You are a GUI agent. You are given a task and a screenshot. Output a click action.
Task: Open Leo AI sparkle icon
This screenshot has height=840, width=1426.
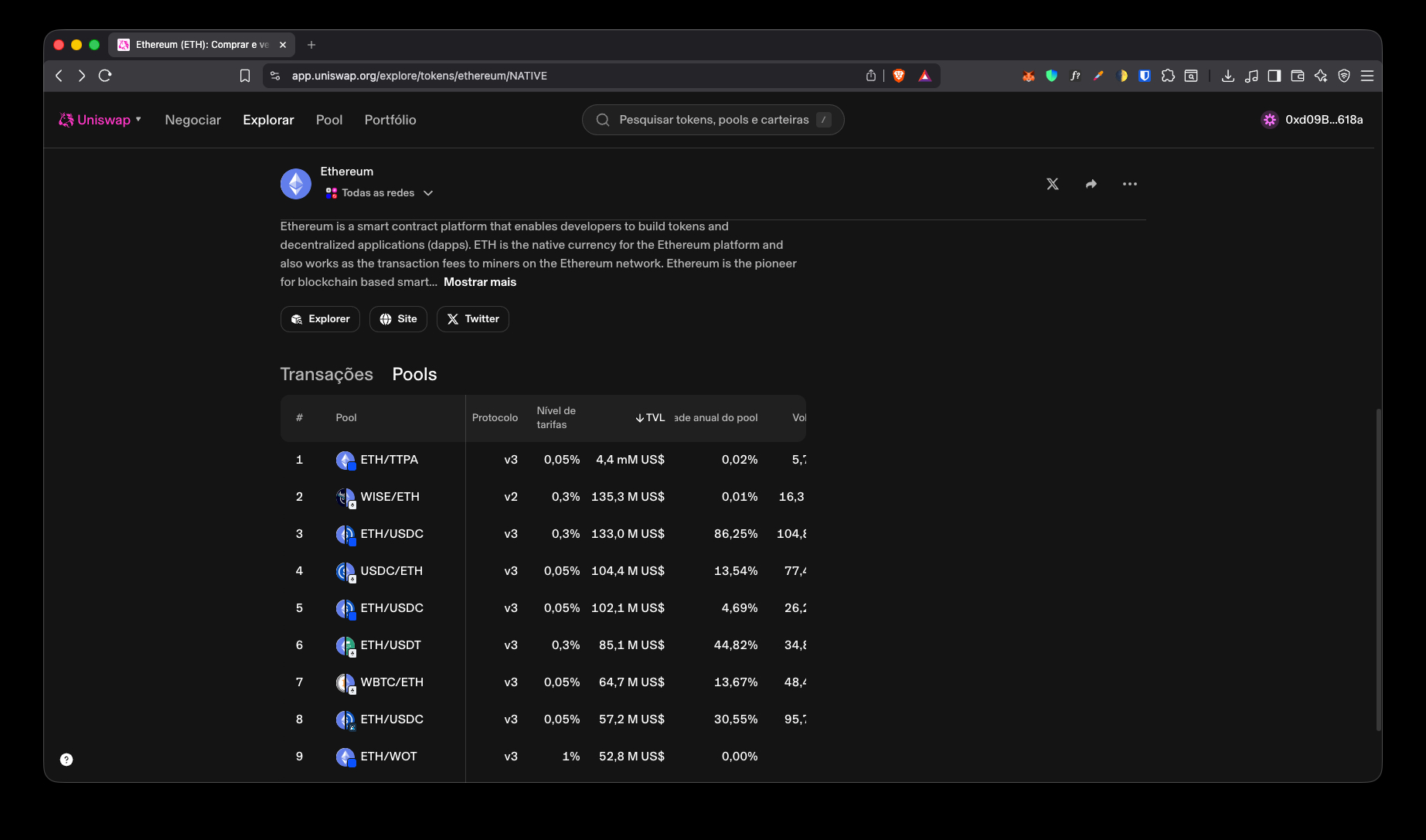1321,76
